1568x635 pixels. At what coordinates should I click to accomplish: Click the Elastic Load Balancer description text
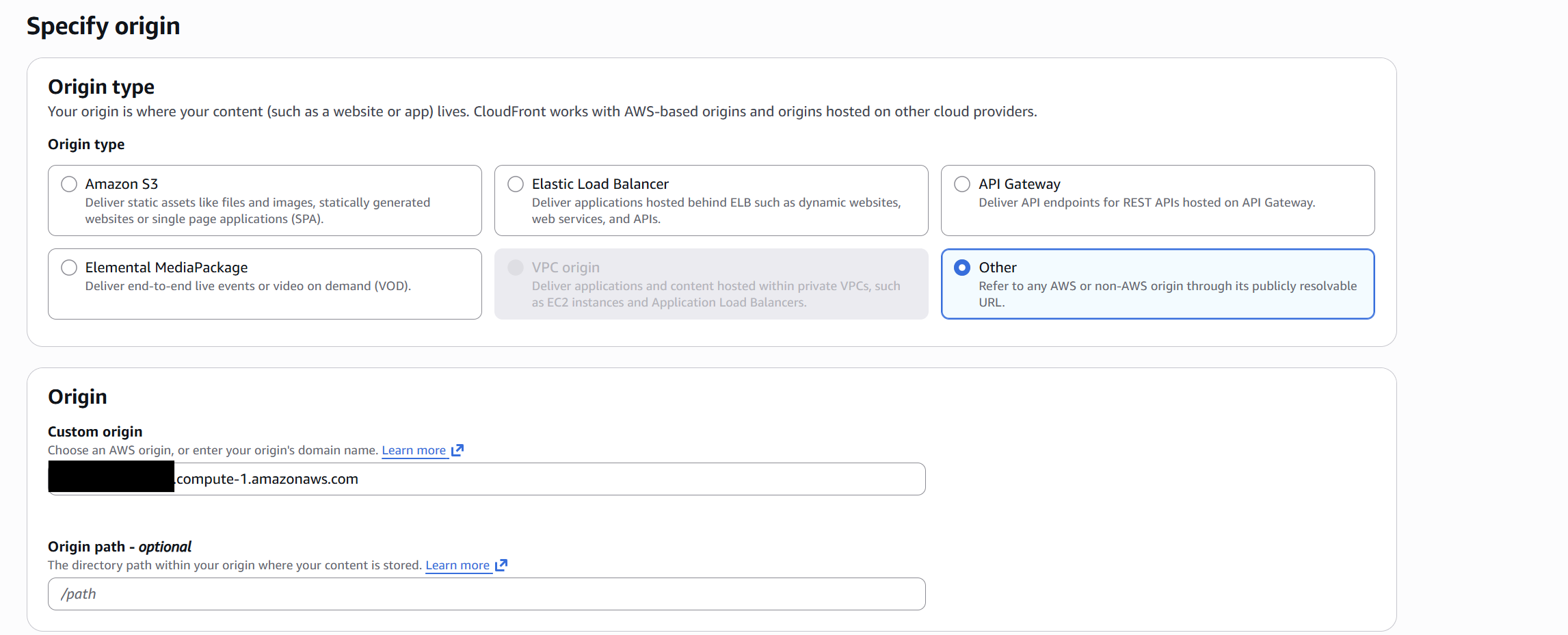click(717, 211)
